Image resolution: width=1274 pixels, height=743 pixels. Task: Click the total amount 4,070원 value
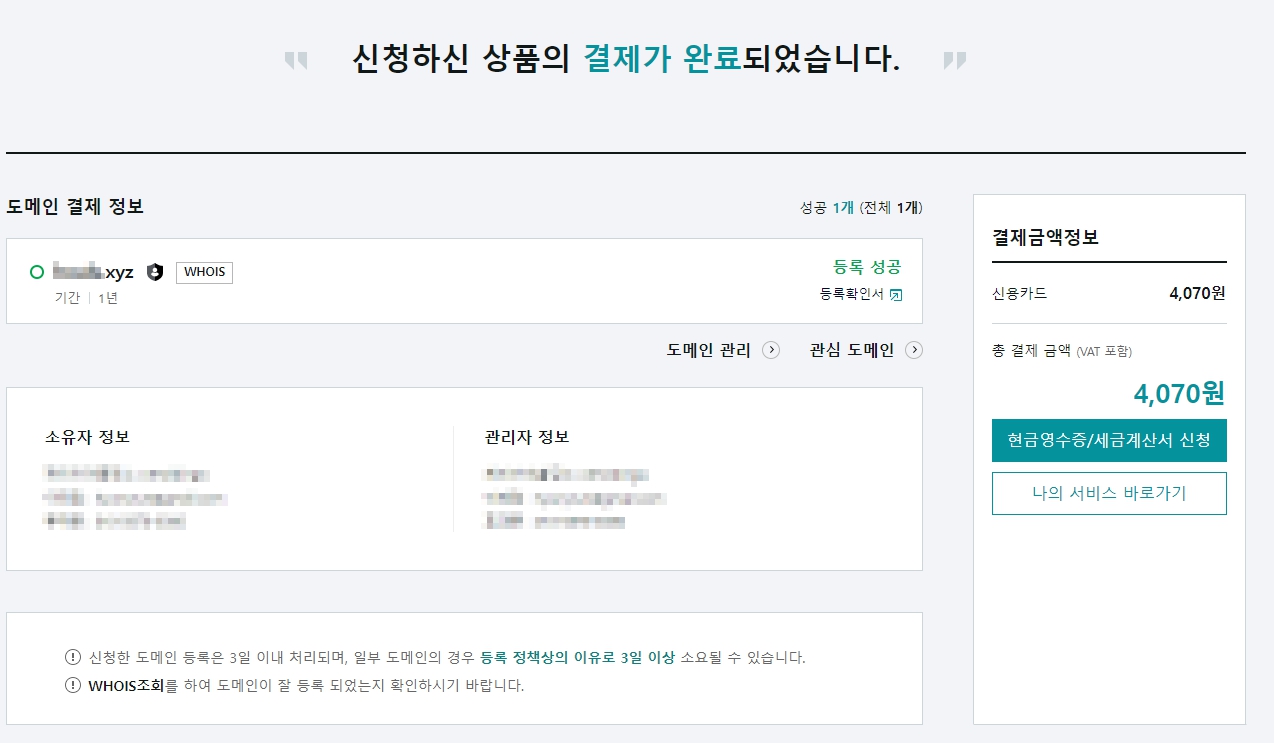point(1178,393)
